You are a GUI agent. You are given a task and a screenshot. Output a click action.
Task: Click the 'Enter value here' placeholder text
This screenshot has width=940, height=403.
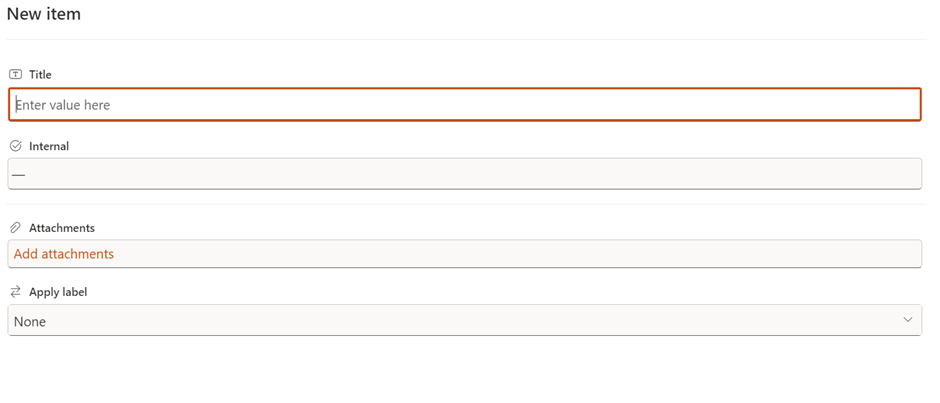pos(63,105)
